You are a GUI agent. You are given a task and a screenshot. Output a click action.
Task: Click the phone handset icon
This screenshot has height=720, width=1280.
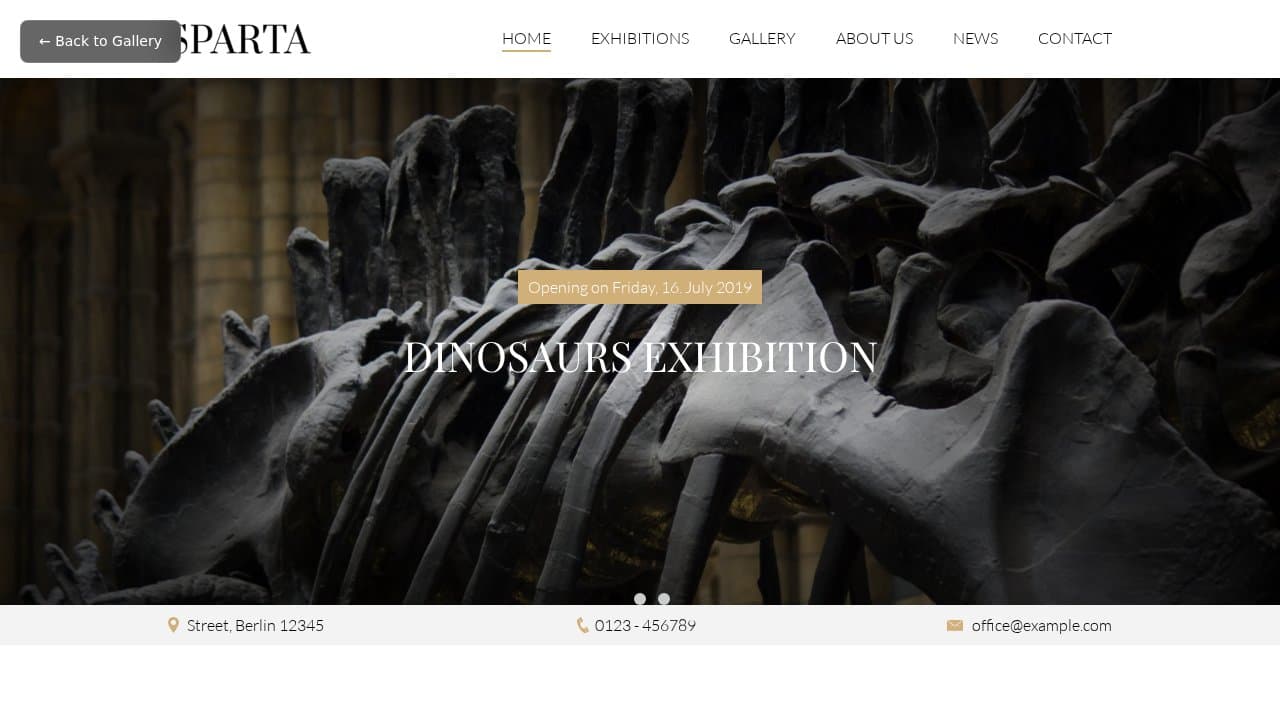point(582,625)
